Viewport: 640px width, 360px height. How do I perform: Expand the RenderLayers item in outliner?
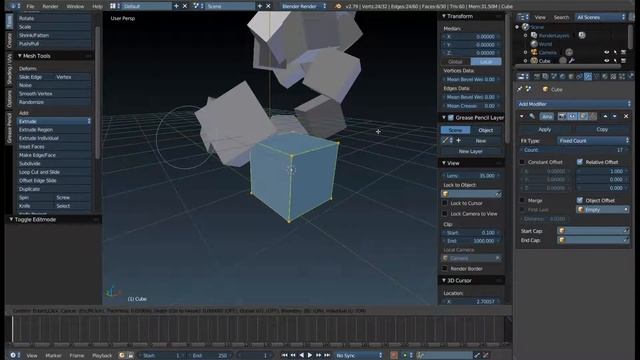click(526, 36)
